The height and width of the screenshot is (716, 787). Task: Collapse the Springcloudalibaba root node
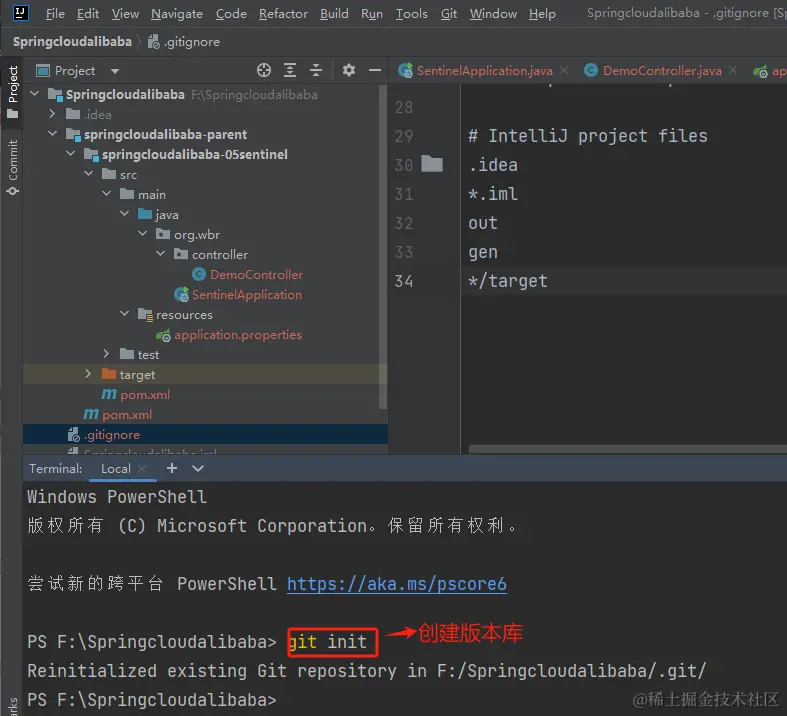pyautogui.click(x=35, y=94)
